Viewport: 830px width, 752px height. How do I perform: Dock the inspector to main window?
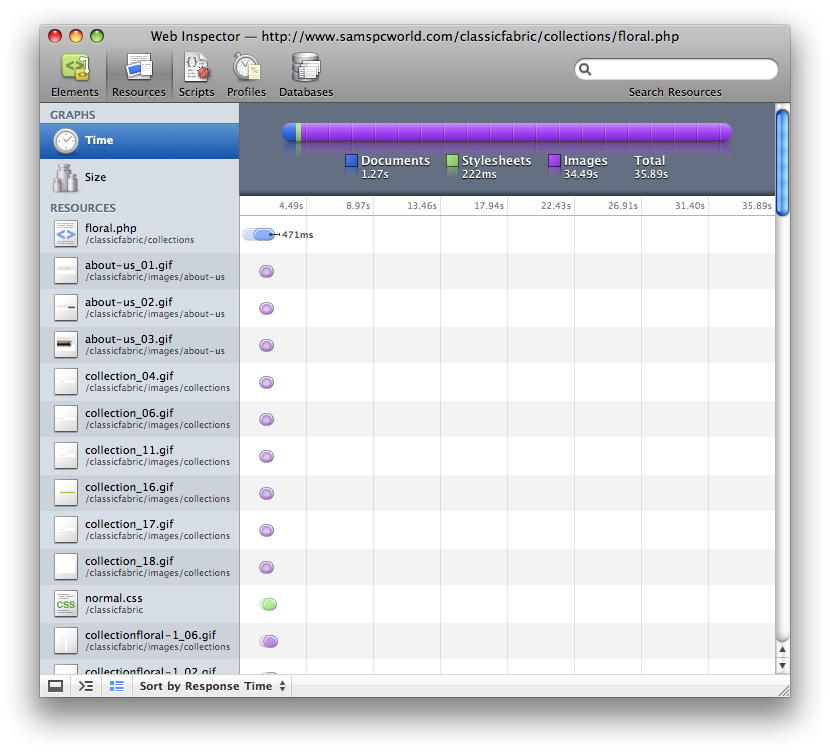tap(56, 686)
